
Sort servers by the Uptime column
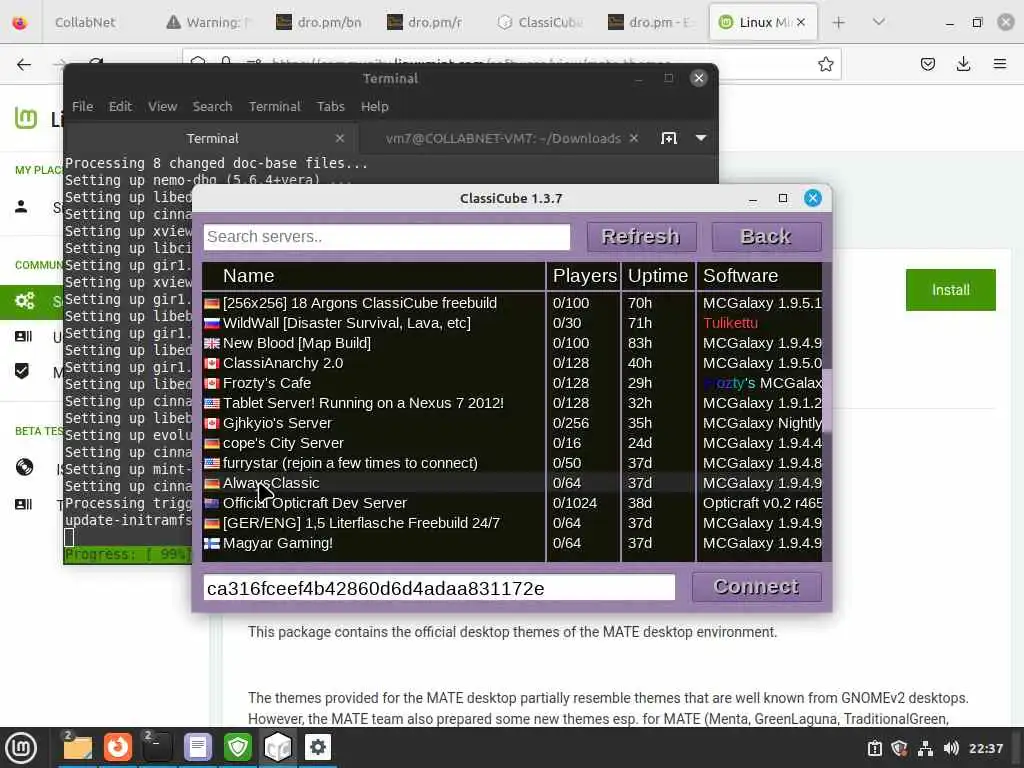[658, 276]
